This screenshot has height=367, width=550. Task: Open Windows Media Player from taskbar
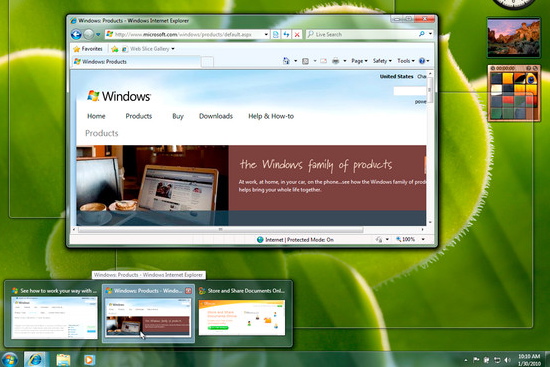click(89, 360)
